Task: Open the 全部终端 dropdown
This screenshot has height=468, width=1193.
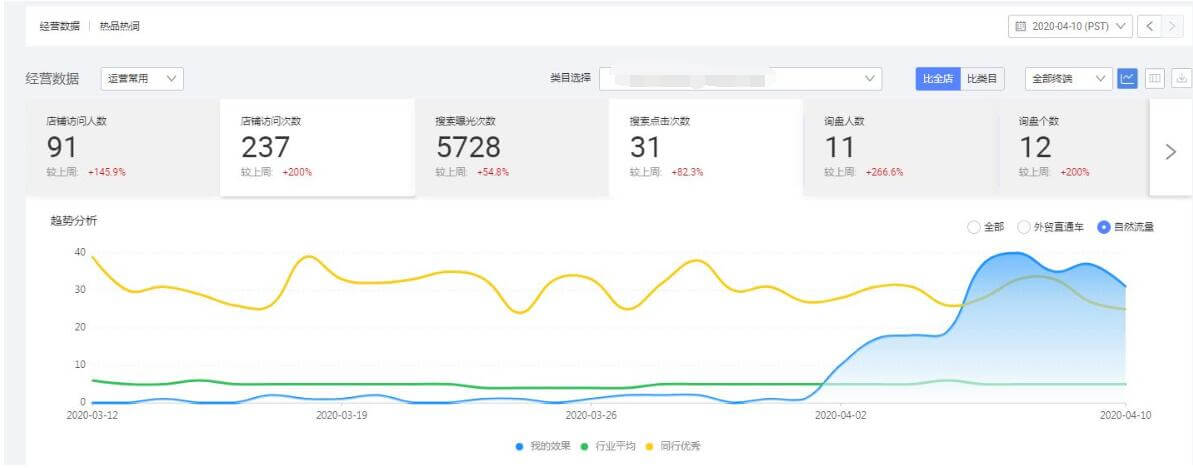Action: [1069, 79]
